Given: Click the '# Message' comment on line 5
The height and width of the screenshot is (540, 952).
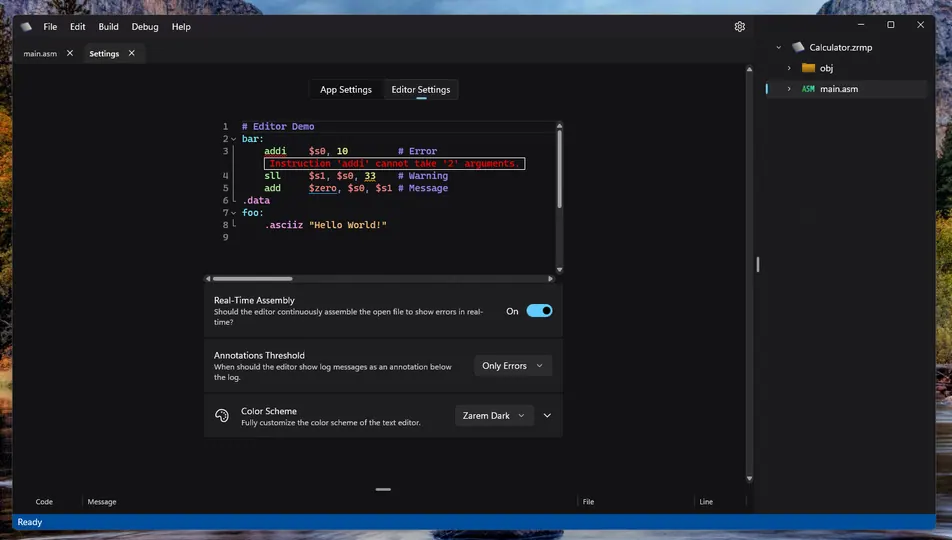Looking at the screenshot, I should (x=423, y=188).
